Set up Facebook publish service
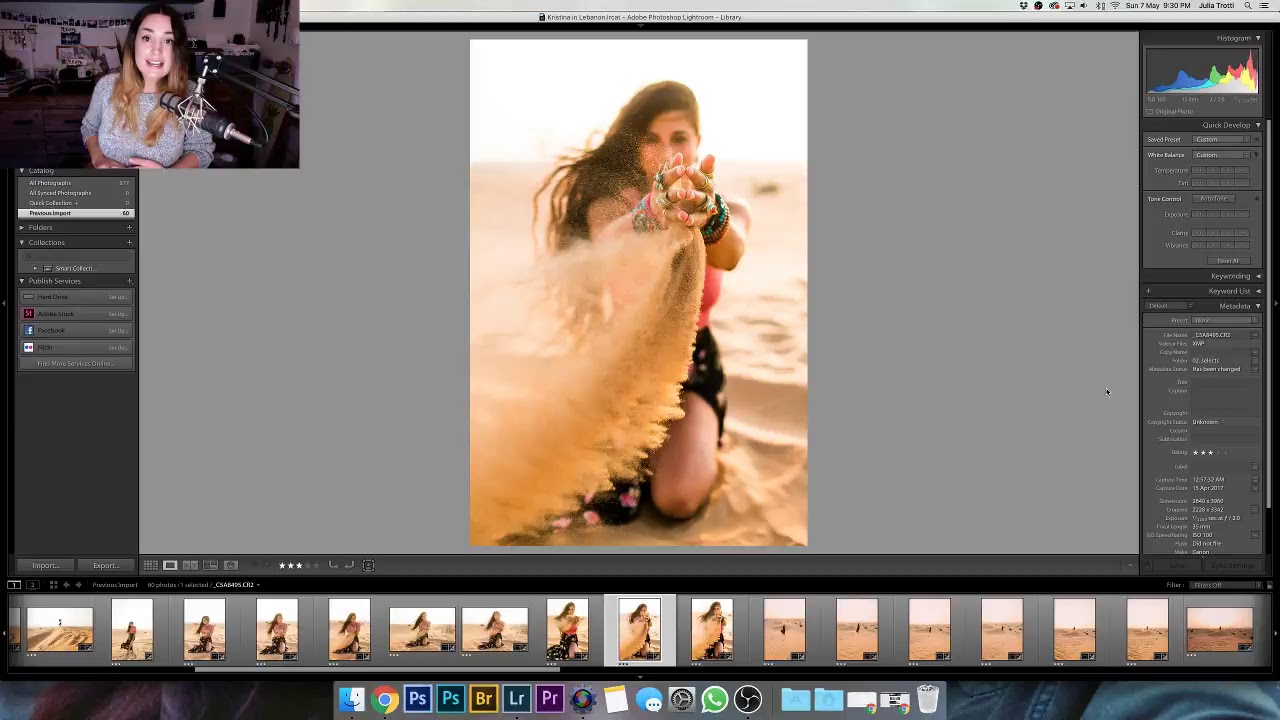 pyautogui.click(x=117, y=331)
